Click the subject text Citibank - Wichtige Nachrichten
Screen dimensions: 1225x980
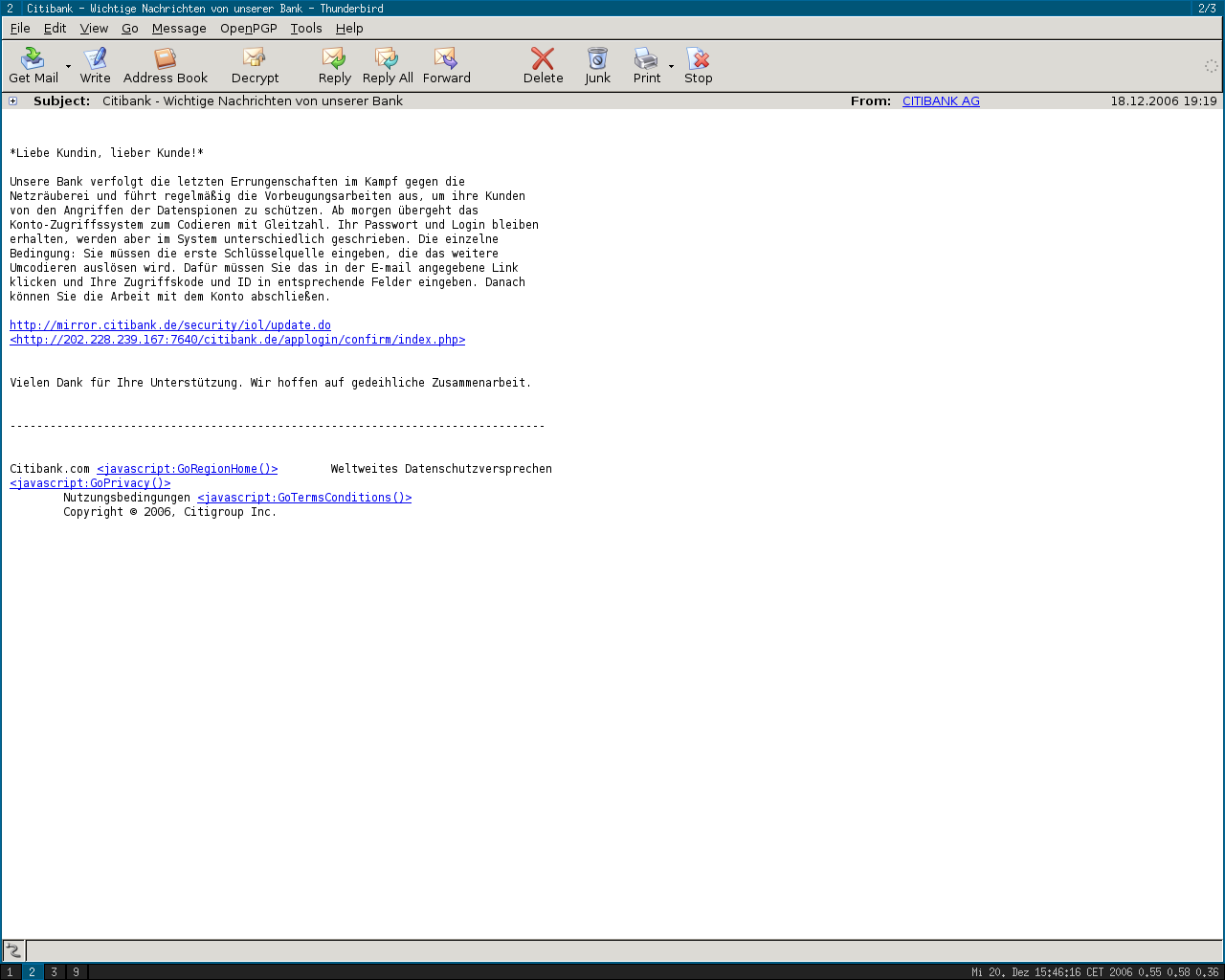[253, 101]
